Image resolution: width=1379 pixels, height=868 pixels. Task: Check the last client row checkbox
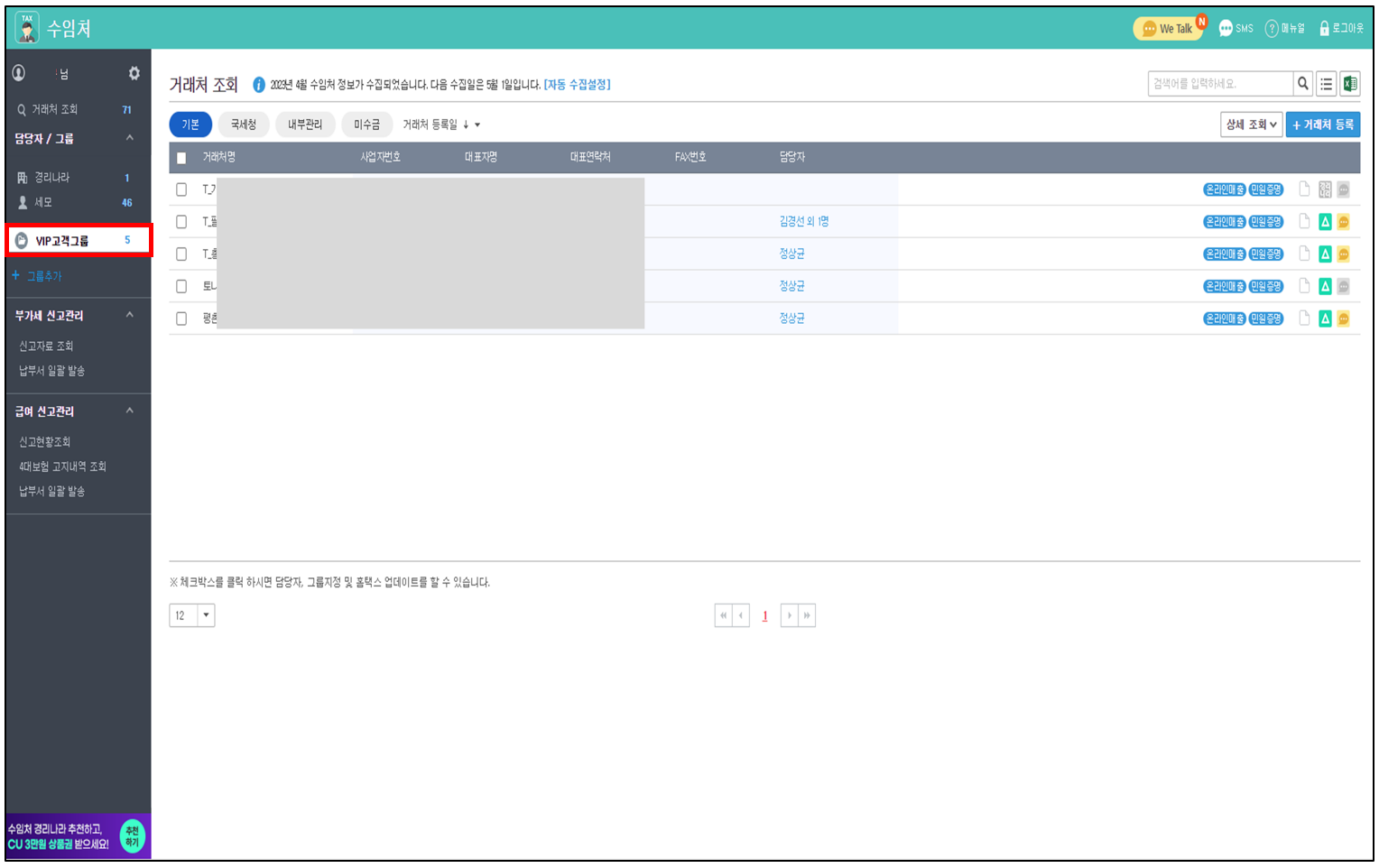point(181,319)
